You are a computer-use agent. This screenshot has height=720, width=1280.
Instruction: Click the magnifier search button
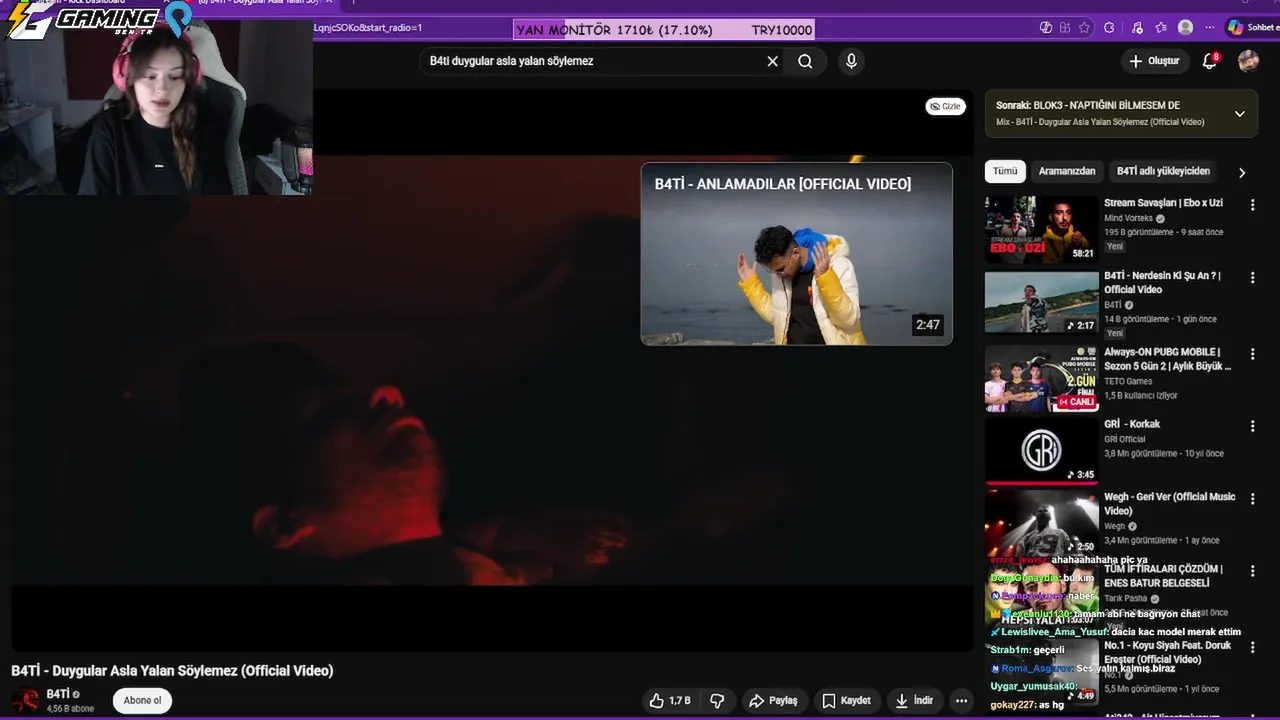coord(805,61)
